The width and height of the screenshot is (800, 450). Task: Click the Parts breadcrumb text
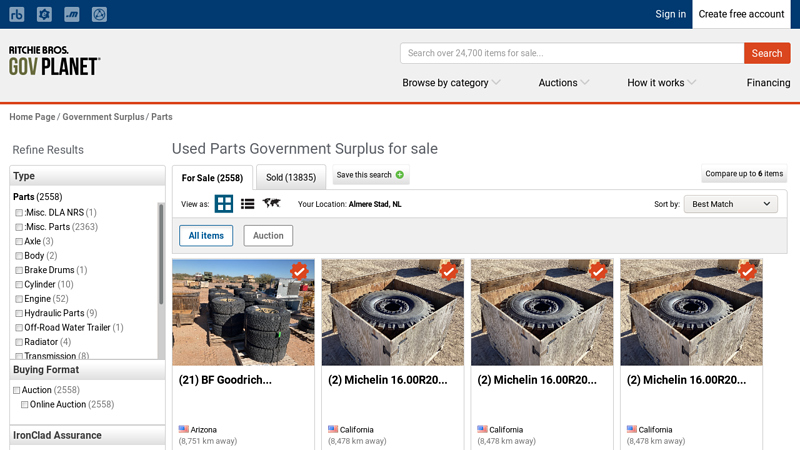(x=162, y=117)
